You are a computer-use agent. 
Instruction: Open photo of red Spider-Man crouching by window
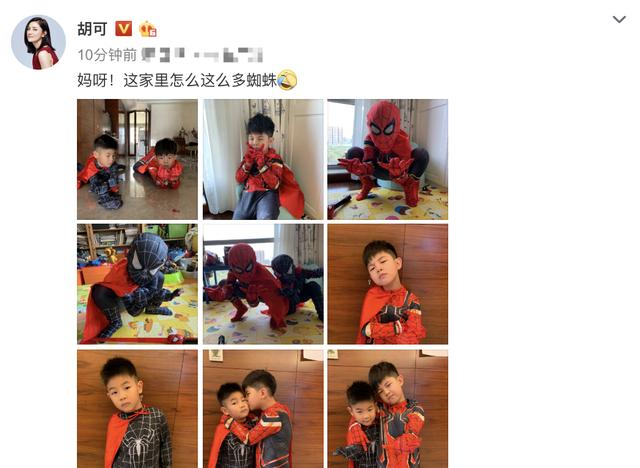(387, 159)
